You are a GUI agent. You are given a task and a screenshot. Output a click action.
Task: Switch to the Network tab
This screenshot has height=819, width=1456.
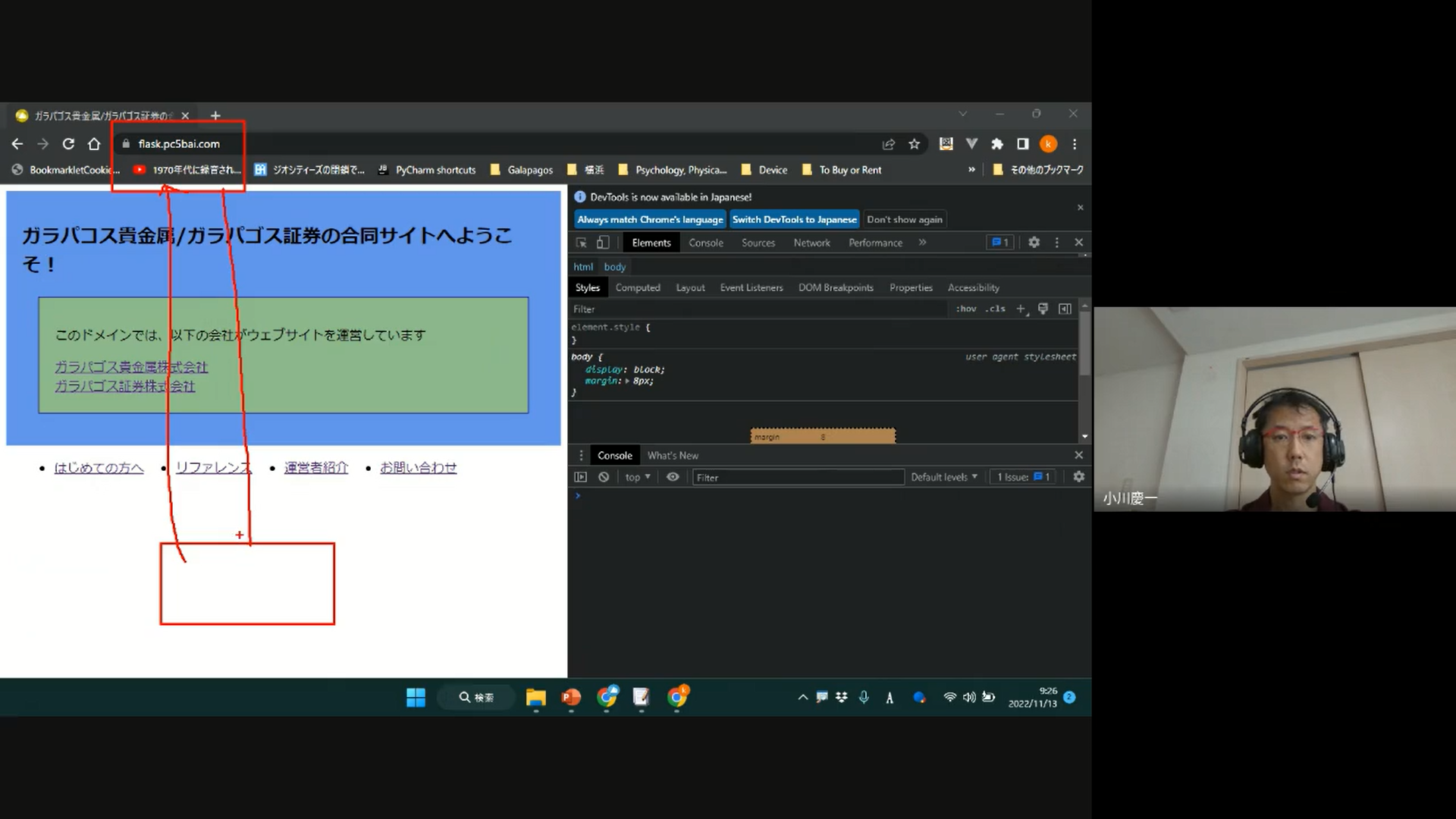tap(811, 243)
